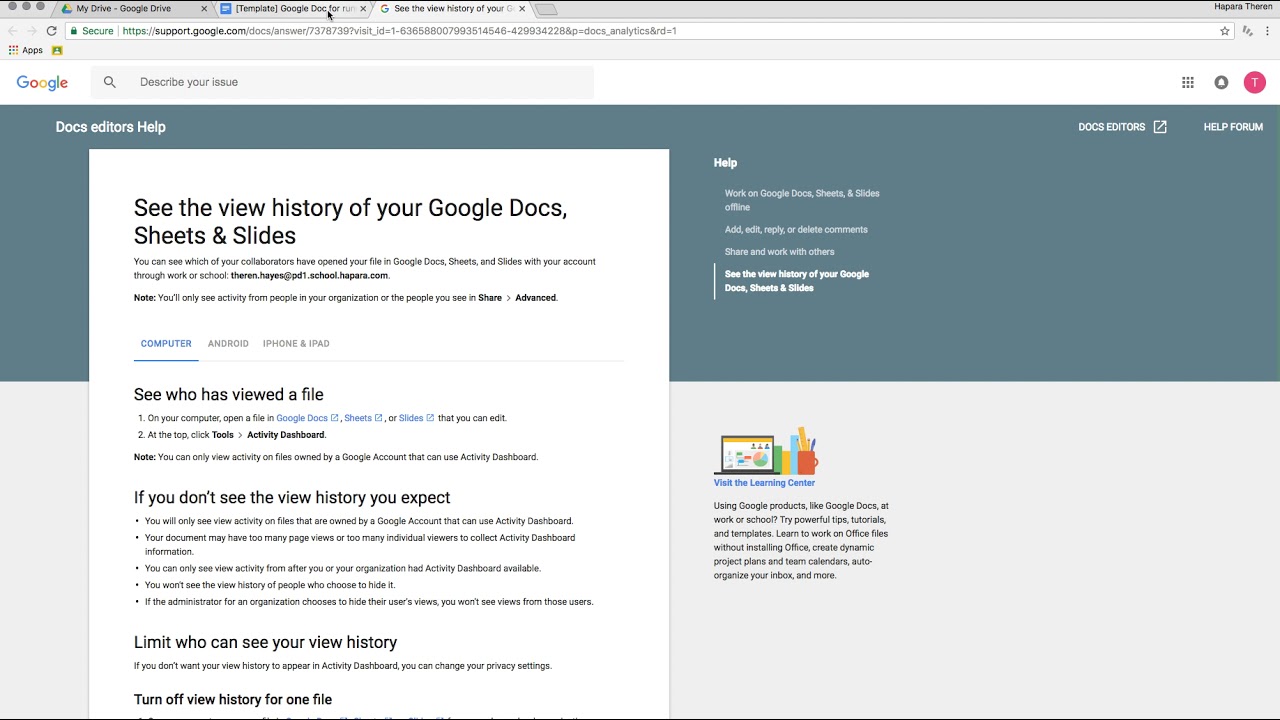Click the Docs Editors external link icon
The image size is (1280, 720).
click(1160, 127)
